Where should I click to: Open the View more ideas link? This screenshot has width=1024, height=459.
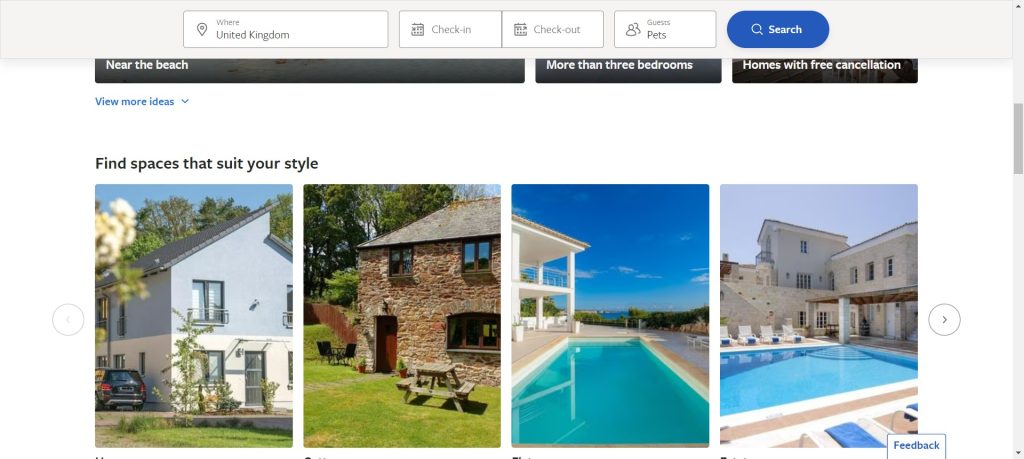(x=135, y=101)
